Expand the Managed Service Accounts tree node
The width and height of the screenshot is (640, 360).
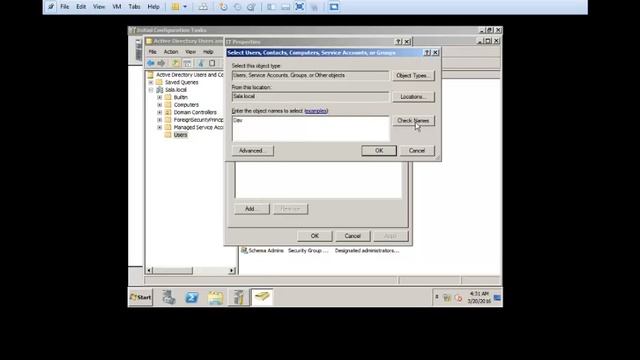point(160,127)
